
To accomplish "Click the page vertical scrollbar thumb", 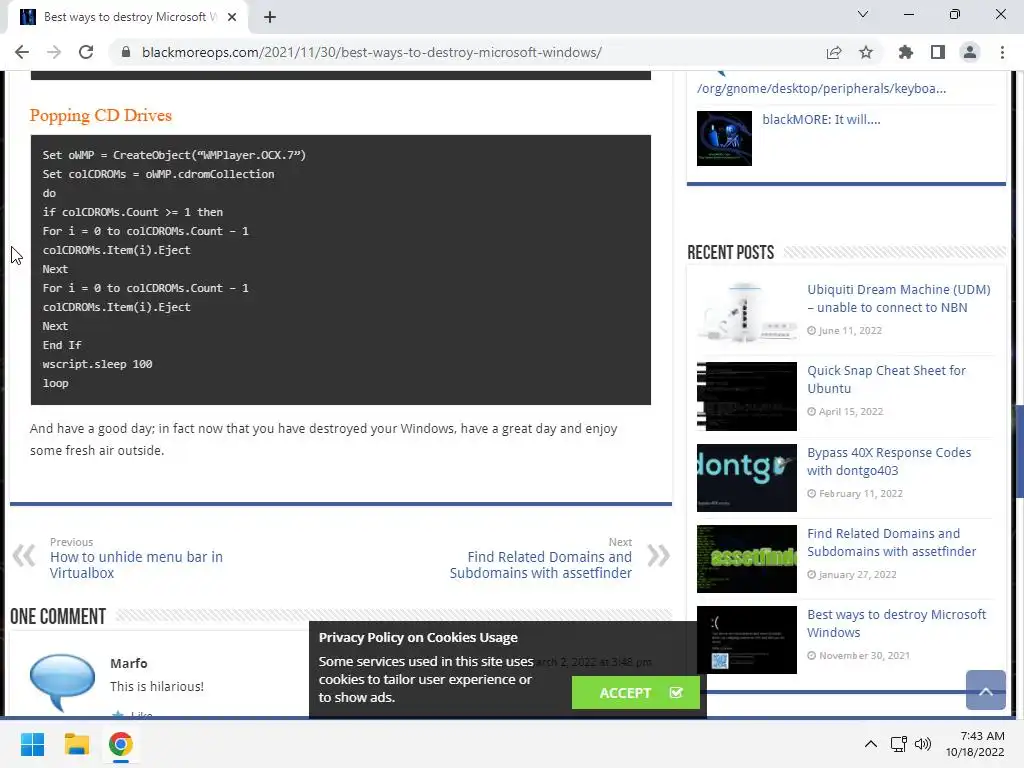I will tap(1019, 452).
